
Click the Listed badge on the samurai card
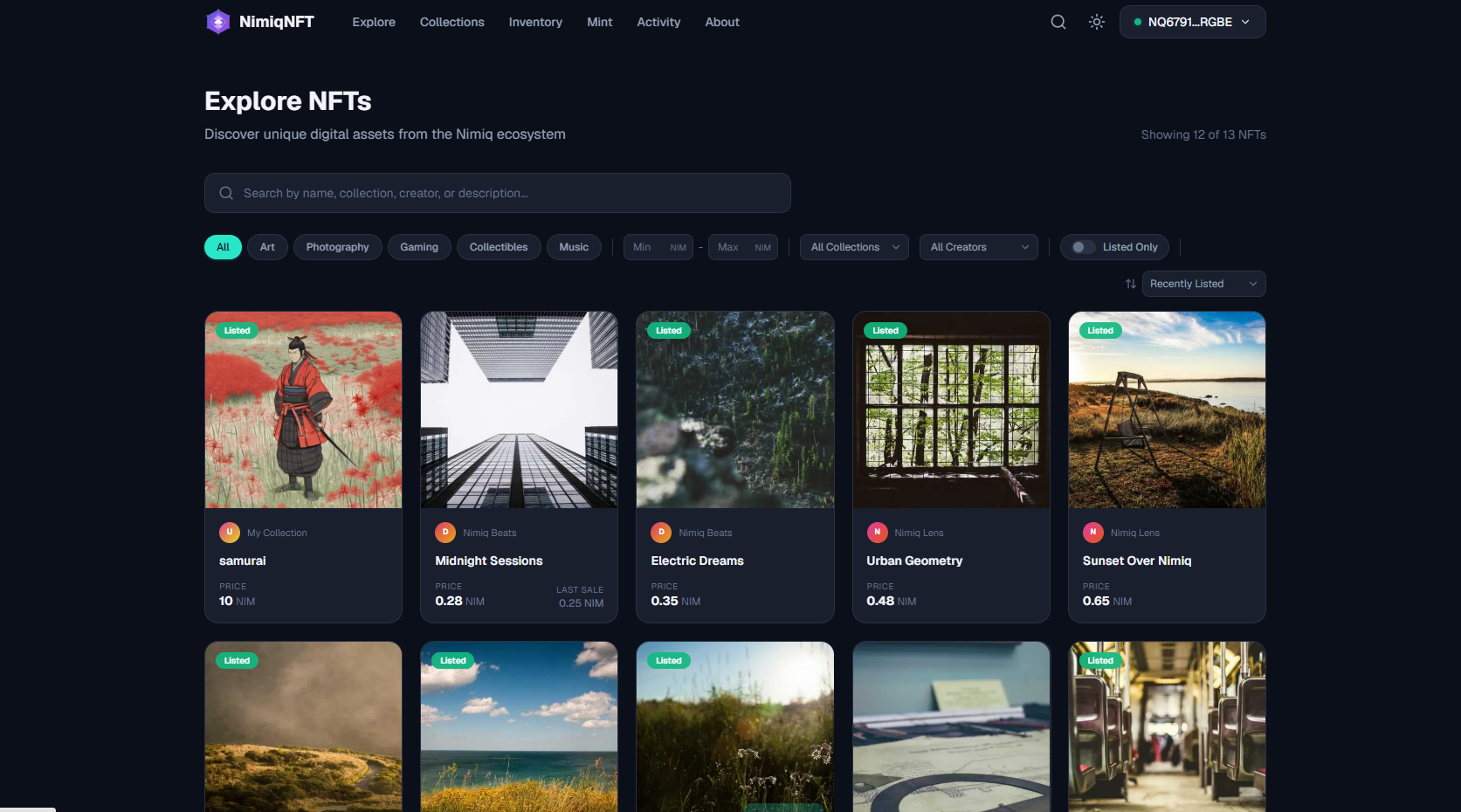237,331
